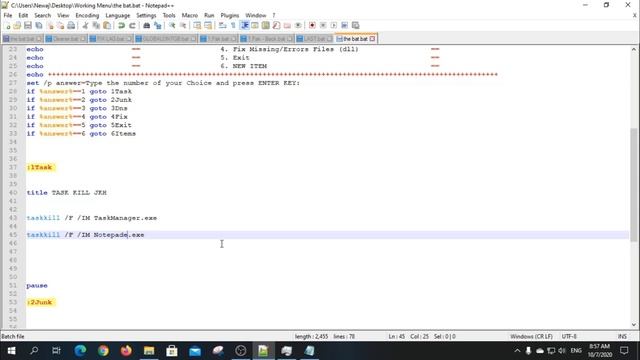The width and height of the screenshot is (640, 360).
Task: Click the Paste toolbar icon
Action: coord(107,25)
